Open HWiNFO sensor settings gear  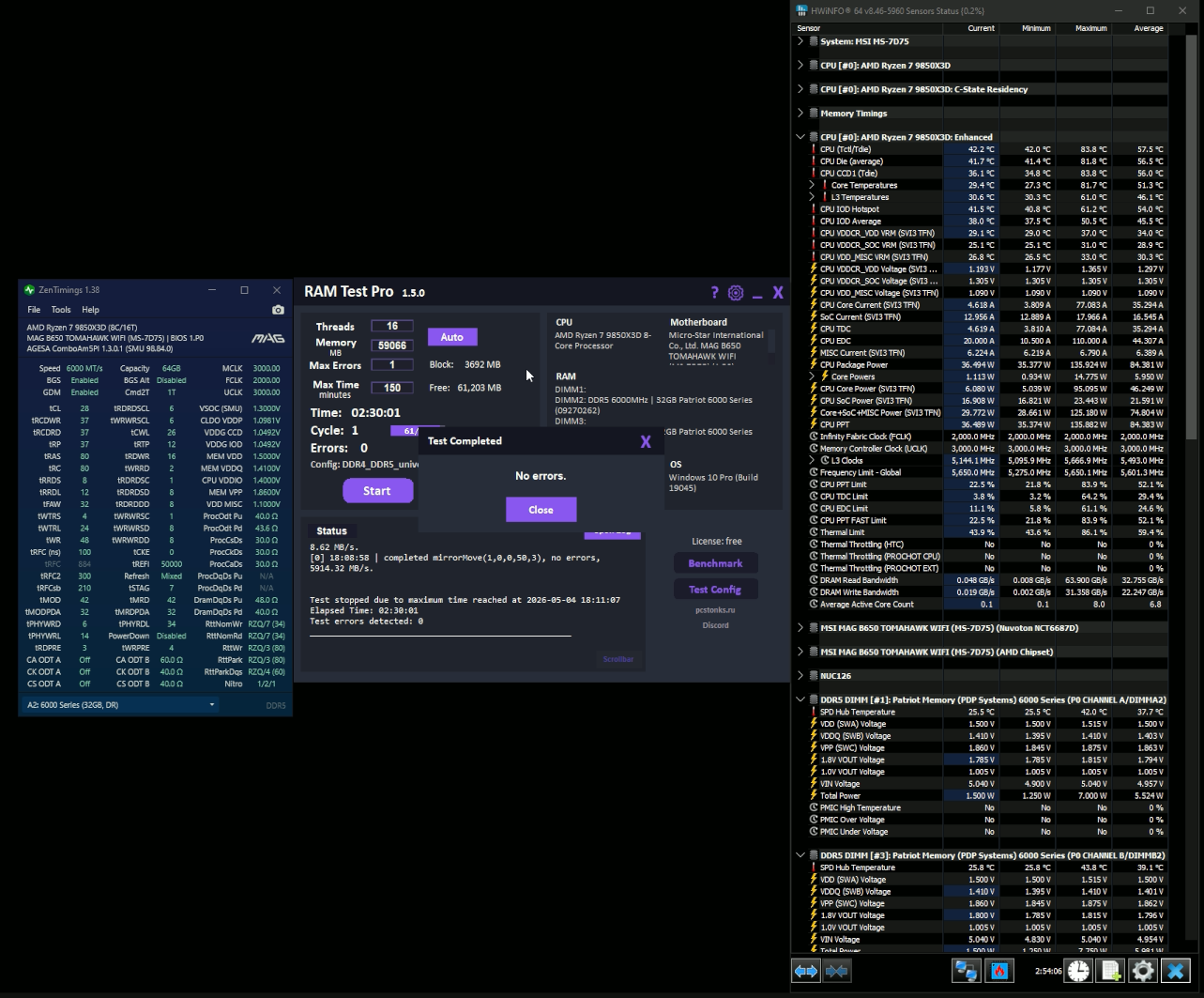click(1142, 971)
